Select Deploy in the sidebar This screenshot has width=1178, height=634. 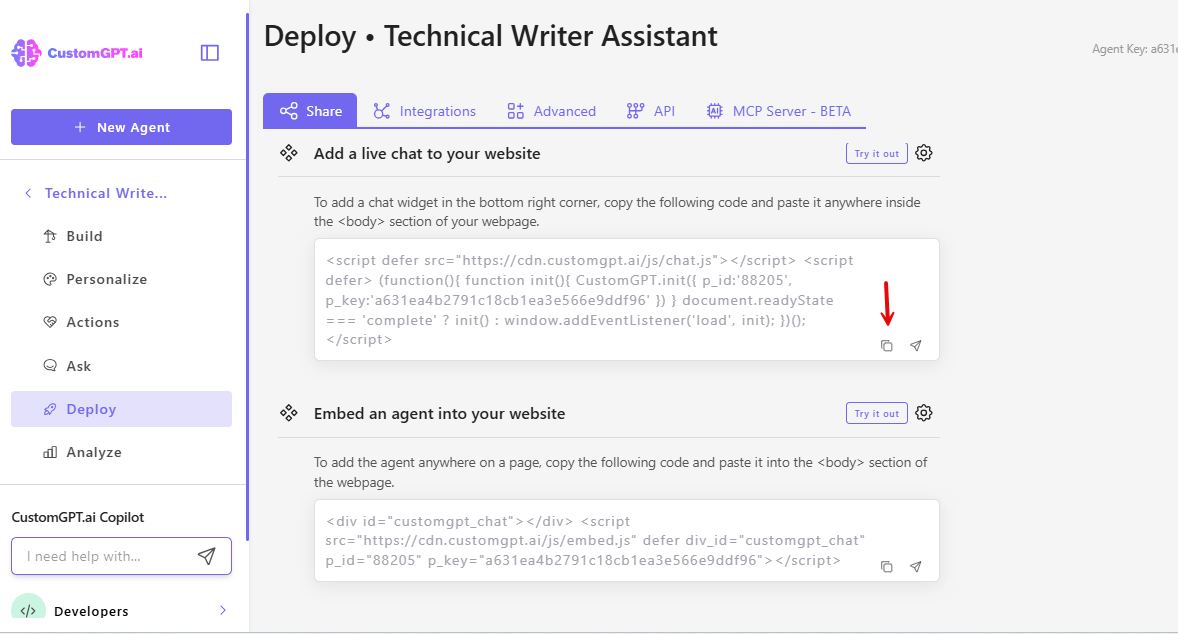pyautogui.click(x=121, y=409)
